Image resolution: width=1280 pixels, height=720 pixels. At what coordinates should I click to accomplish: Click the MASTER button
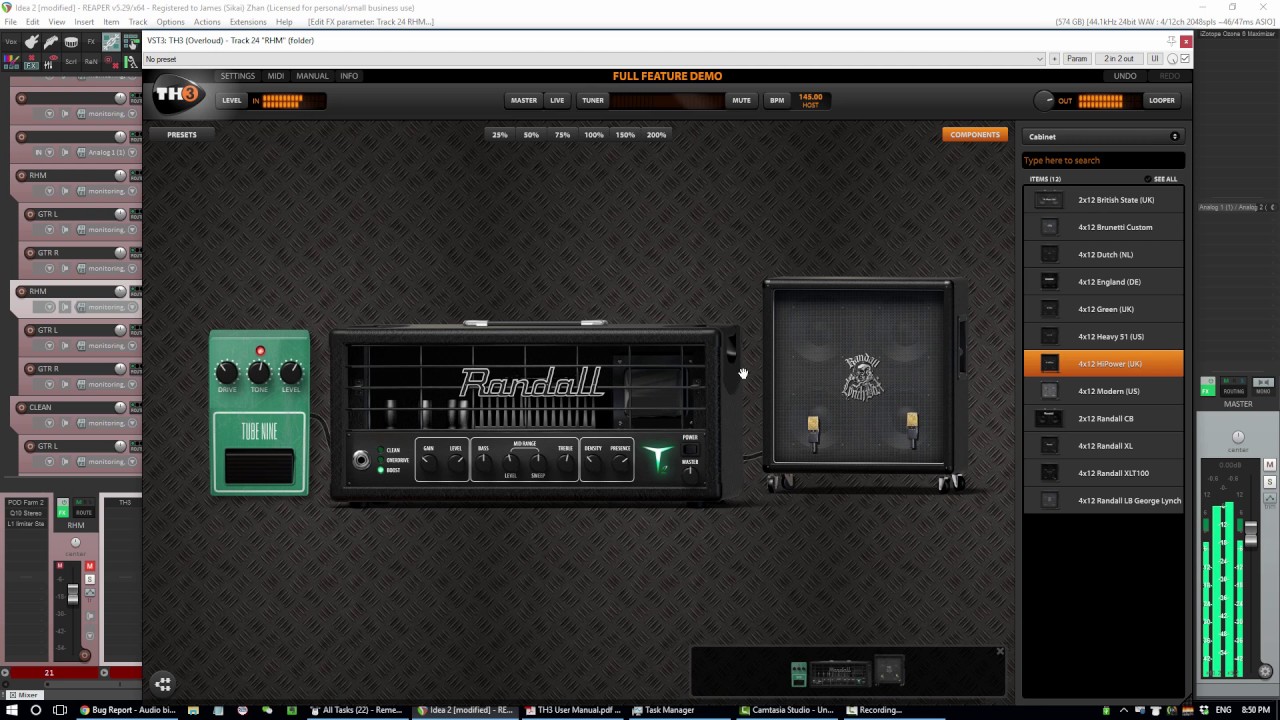[524, 100]
